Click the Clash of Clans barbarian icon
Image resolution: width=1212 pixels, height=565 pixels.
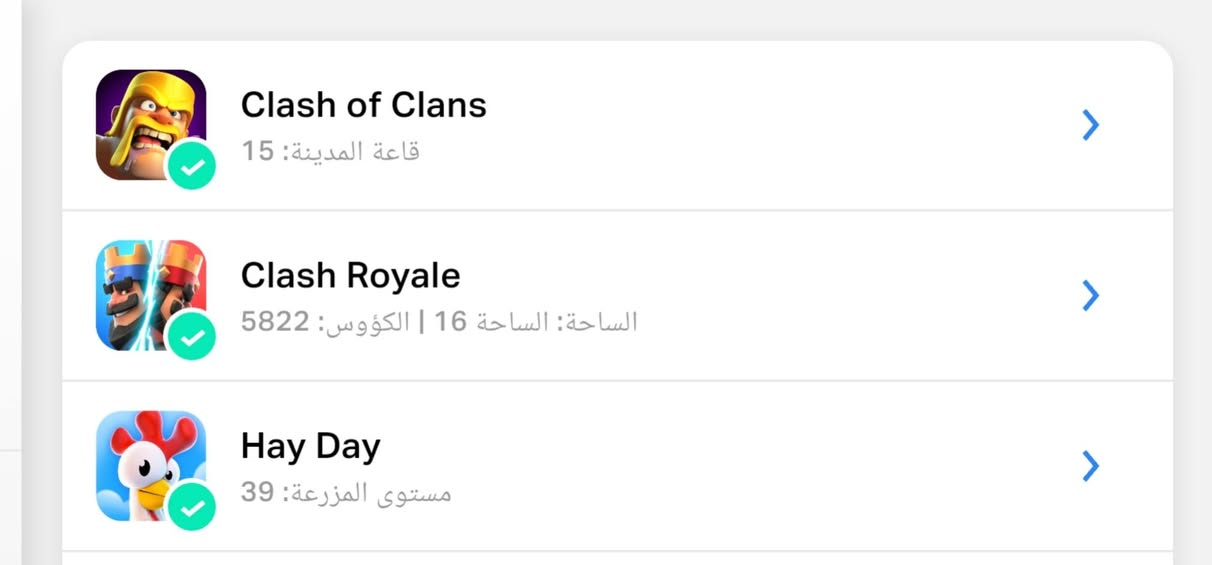coord(145,118)
